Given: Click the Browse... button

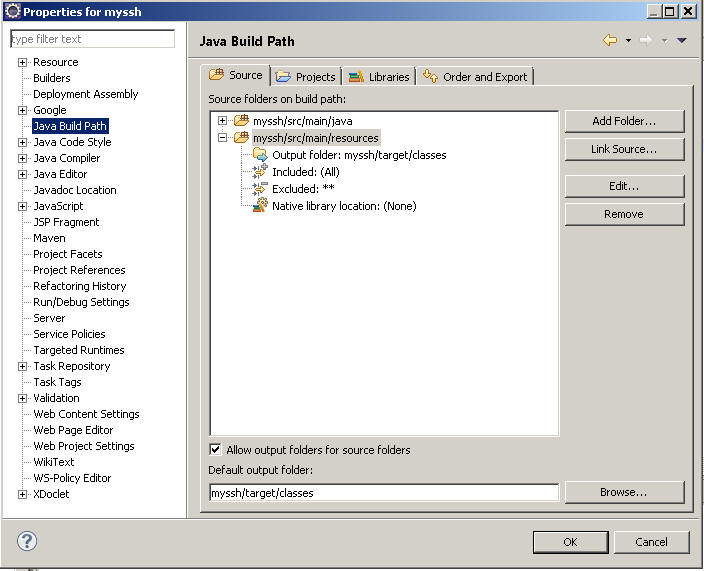Looking at the screenshot, I should point(624,492).
